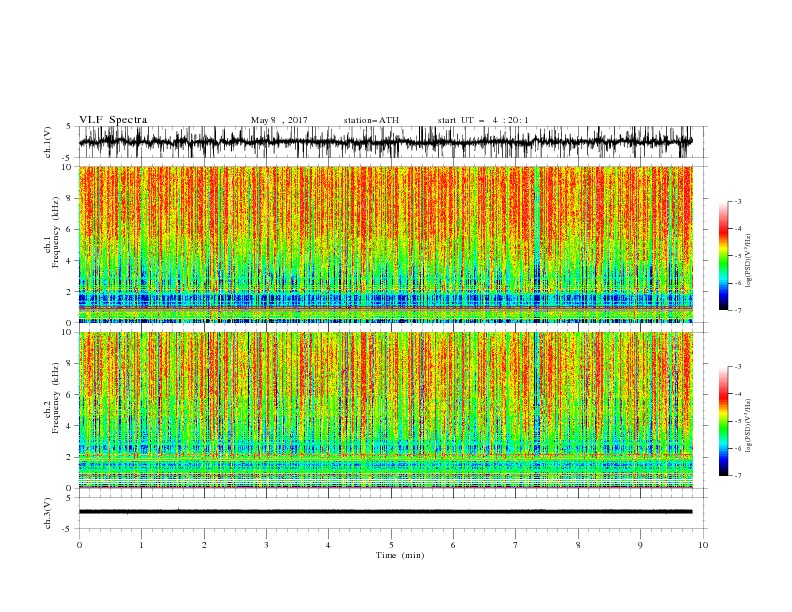Click the log(PSD) label beside the ch.1 colorbar
Screen dimensions: 792x612
coord(748,261)
